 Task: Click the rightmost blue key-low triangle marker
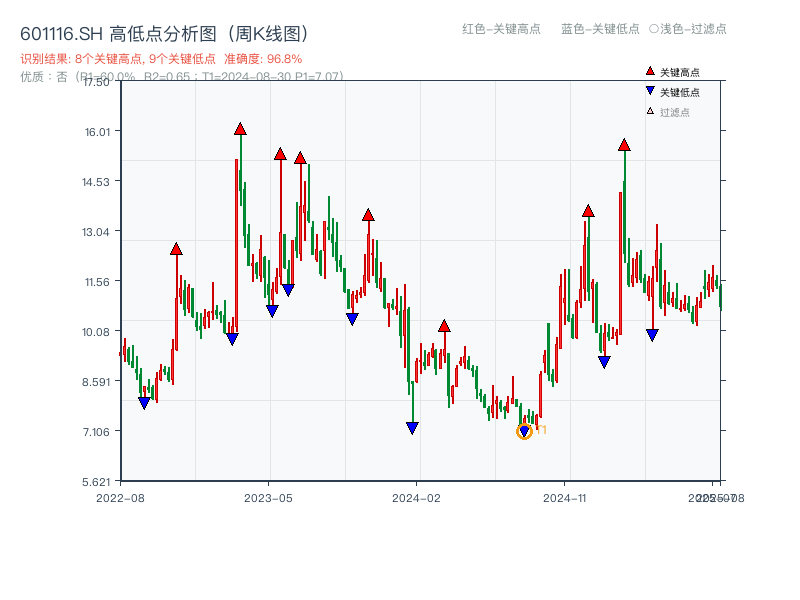tap(652, 334)
